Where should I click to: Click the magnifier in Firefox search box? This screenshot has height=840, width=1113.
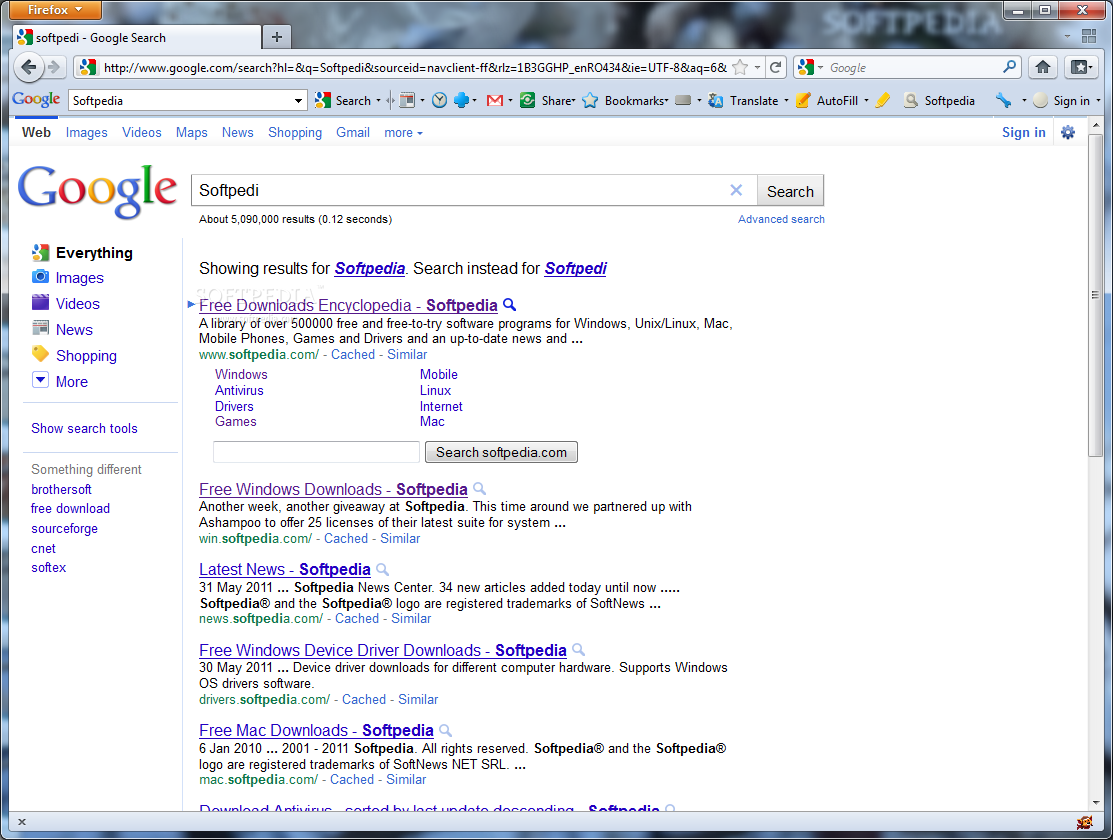pyautogui.click(x=1009, y=67)
